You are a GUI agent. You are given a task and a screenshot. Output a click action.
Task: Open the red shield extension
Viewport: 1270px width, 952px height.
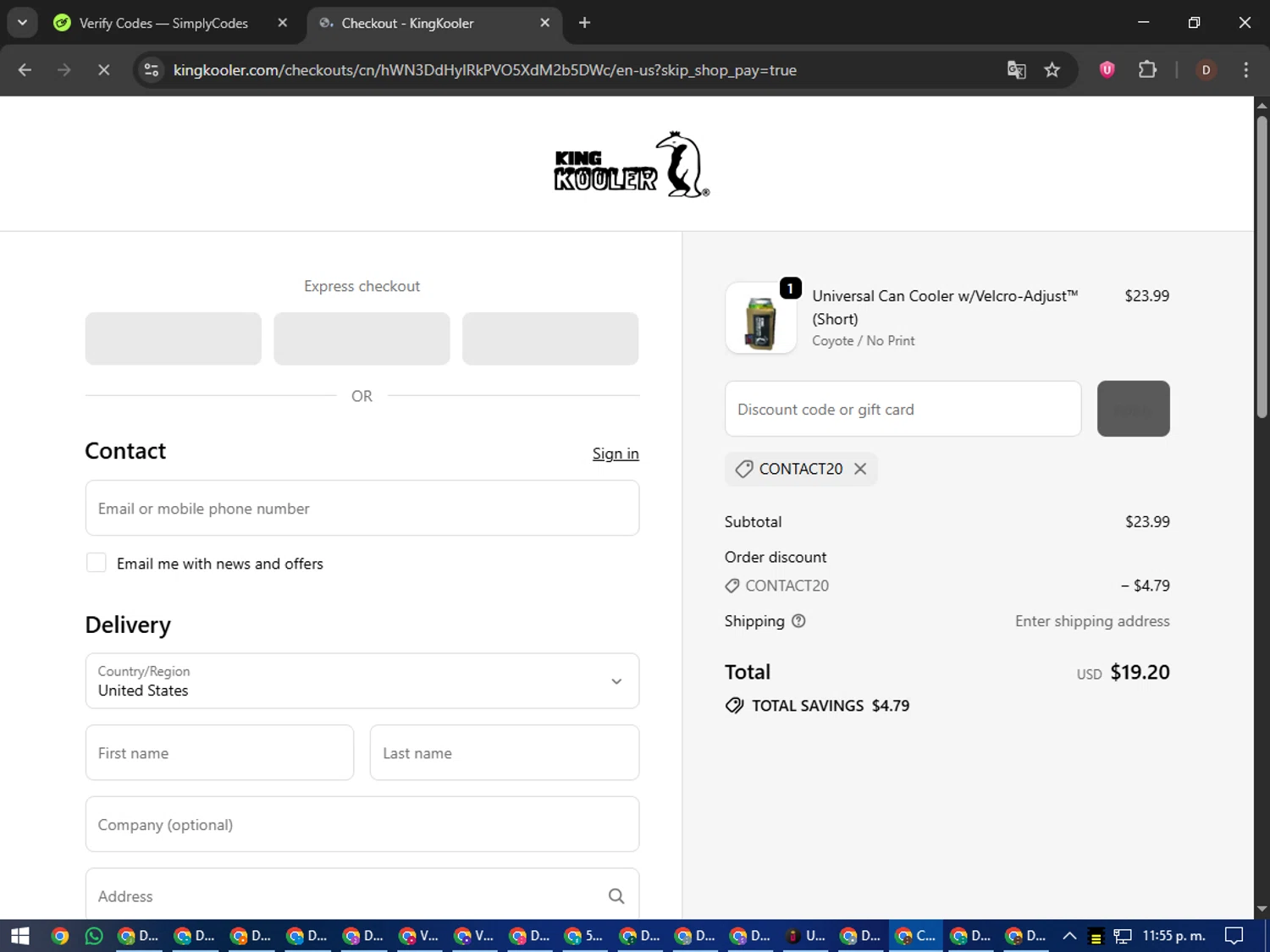(x=1107, y=70)
